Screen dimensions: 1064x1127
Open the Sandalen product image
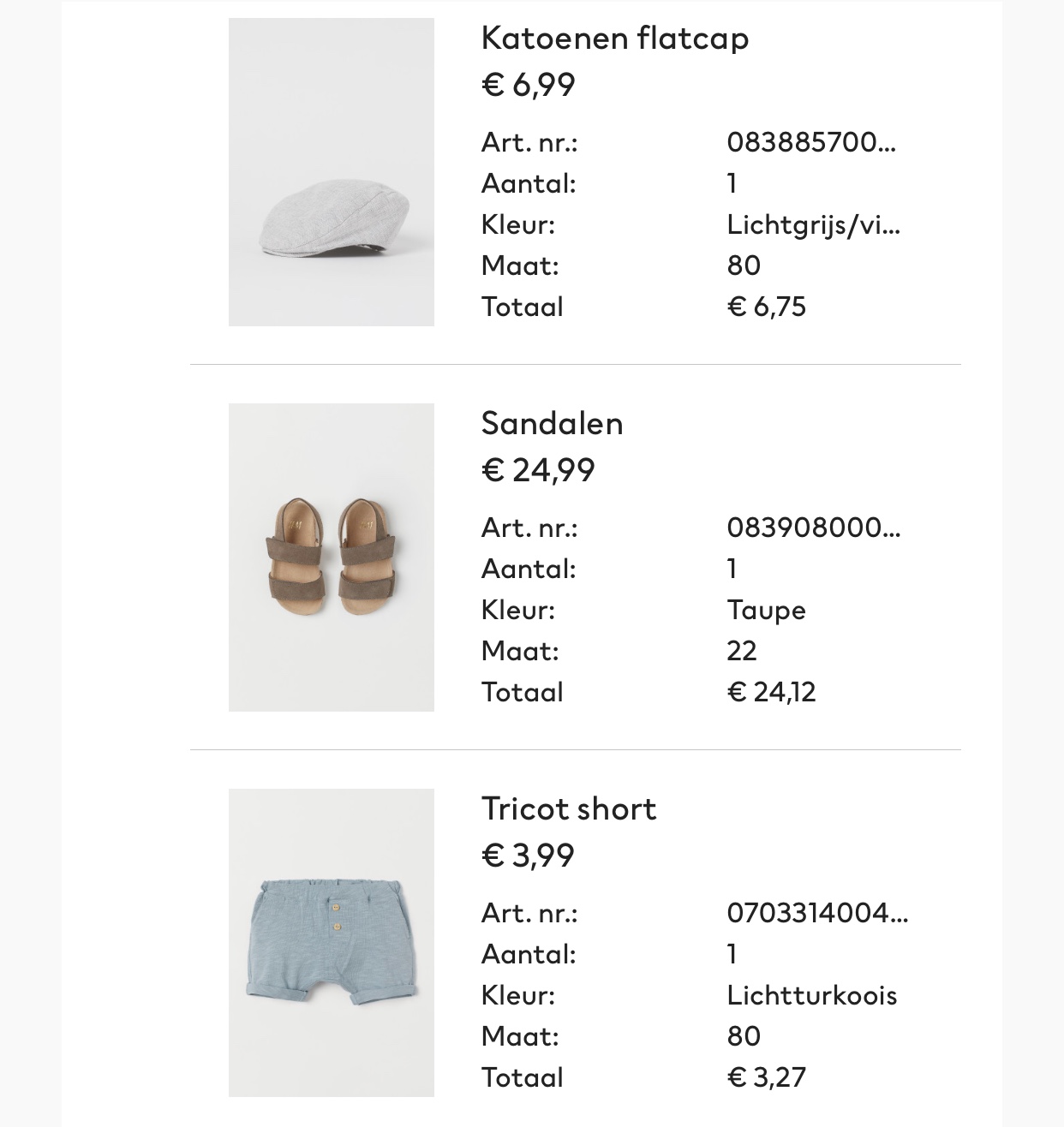(332, 558)
